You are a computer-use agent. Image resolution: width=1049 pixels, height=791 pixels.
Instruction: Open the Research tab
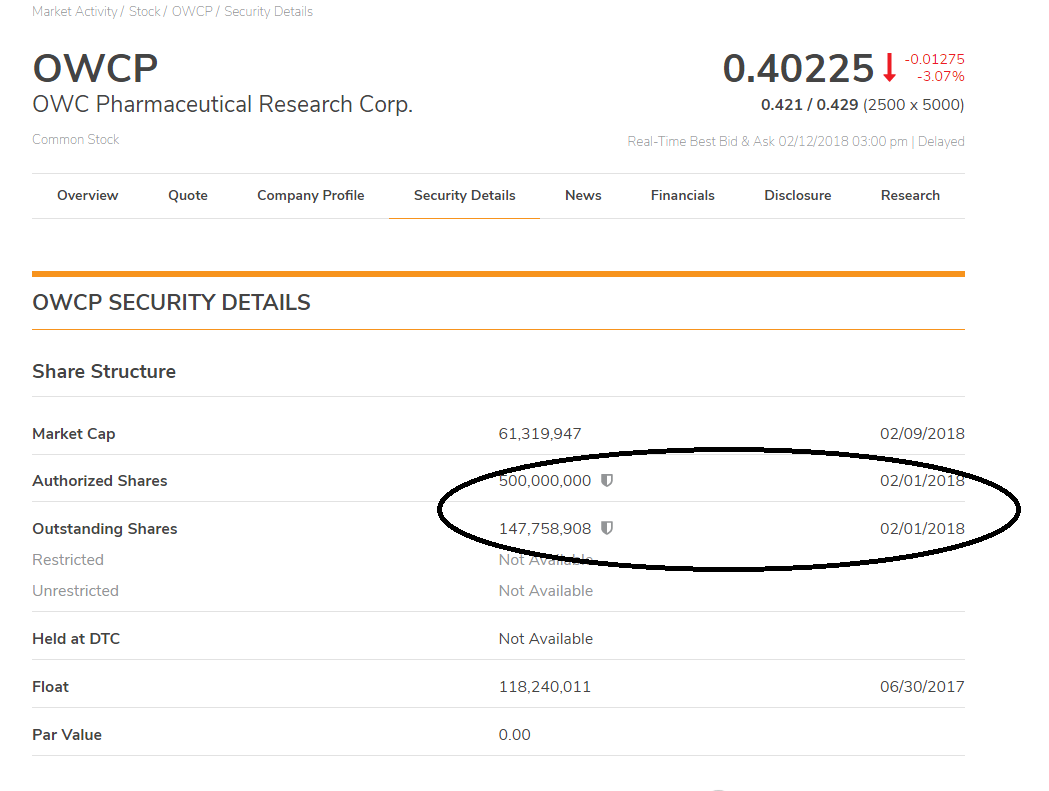tap(911, 195)
